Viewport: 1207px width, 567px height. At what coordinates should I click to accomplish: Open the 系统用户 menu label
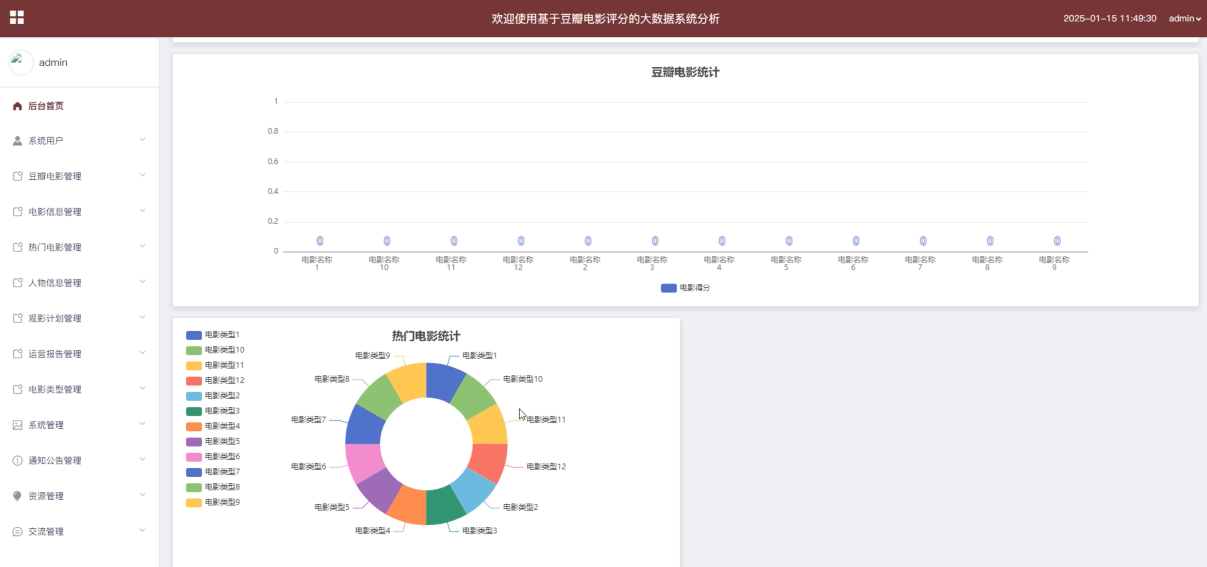click(46, 141)
